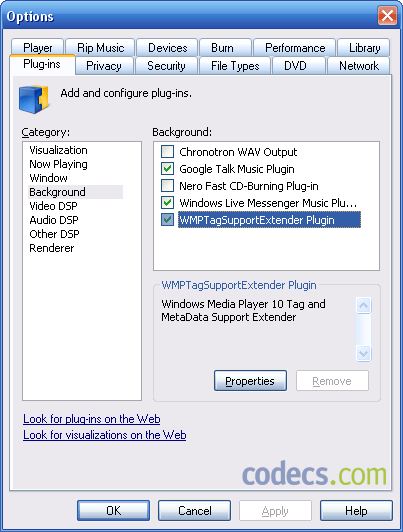Select the Background category

75,192
